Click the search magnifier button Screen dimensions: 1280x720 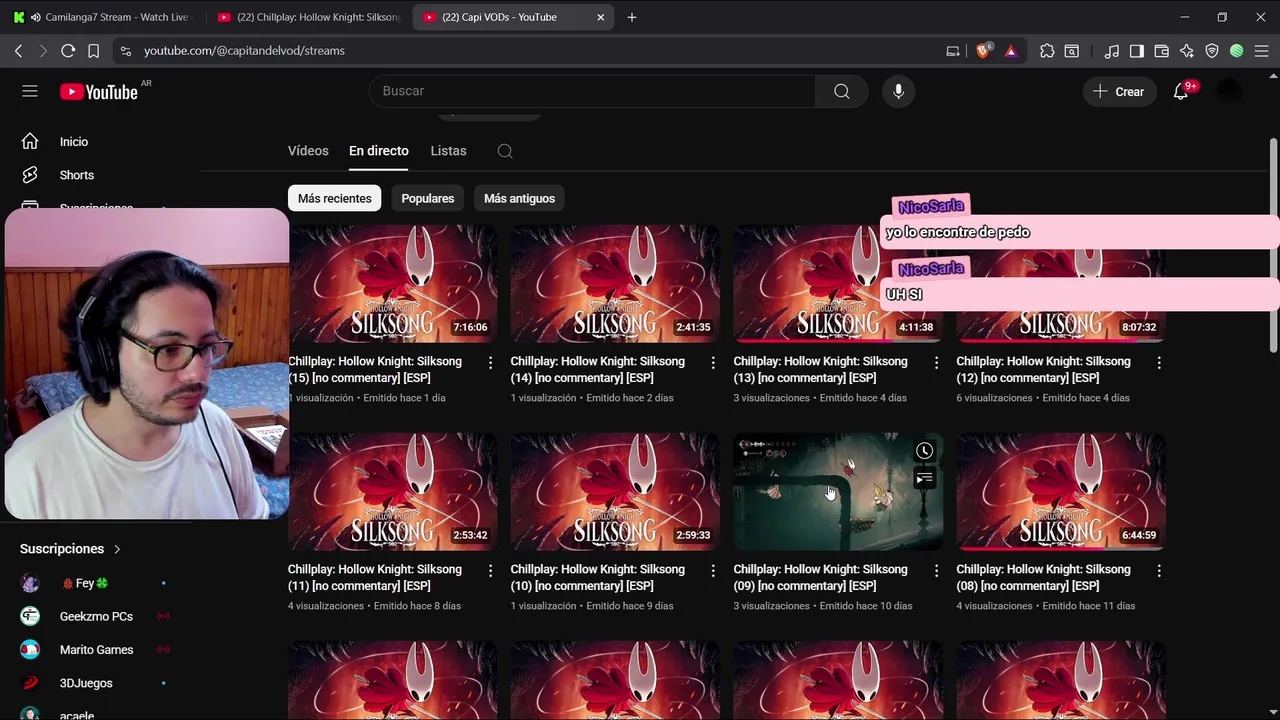tap(842, 91)
